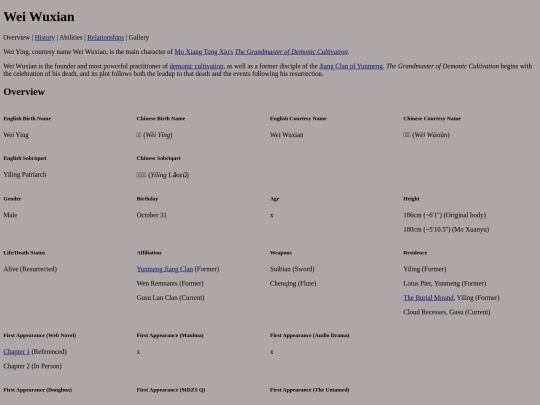Click the First Appearance (Manhua) label

coord(170,335)
